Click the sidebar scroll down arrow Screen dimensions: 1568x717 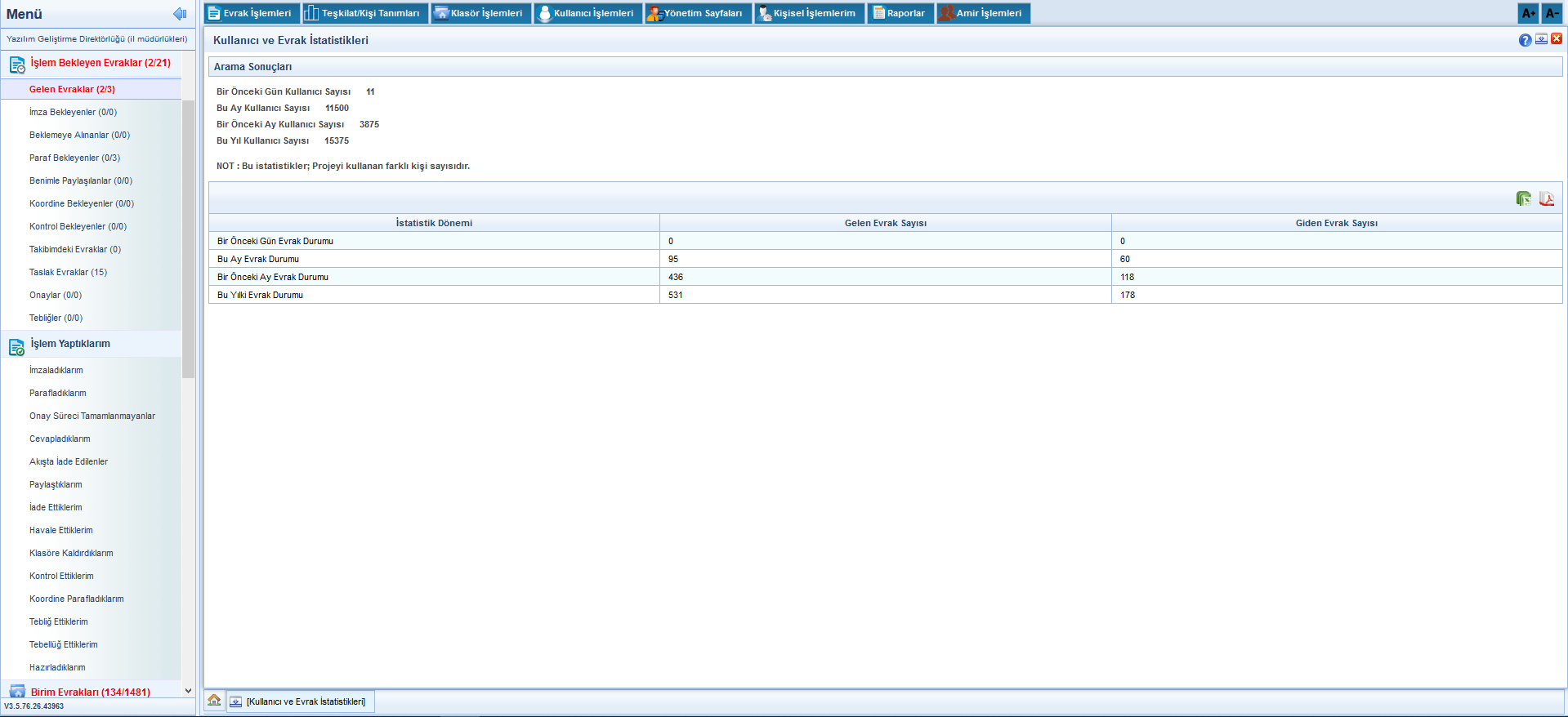[188, 691]
